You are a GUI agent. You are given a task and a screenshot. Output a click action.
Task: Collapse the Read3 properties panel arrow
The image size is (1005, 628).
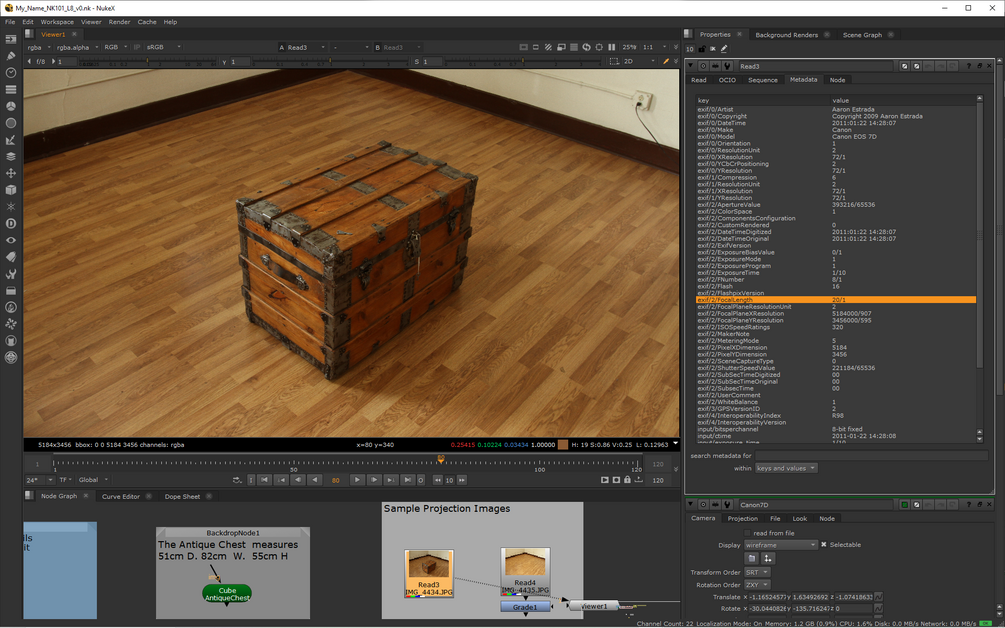[691, 66]
